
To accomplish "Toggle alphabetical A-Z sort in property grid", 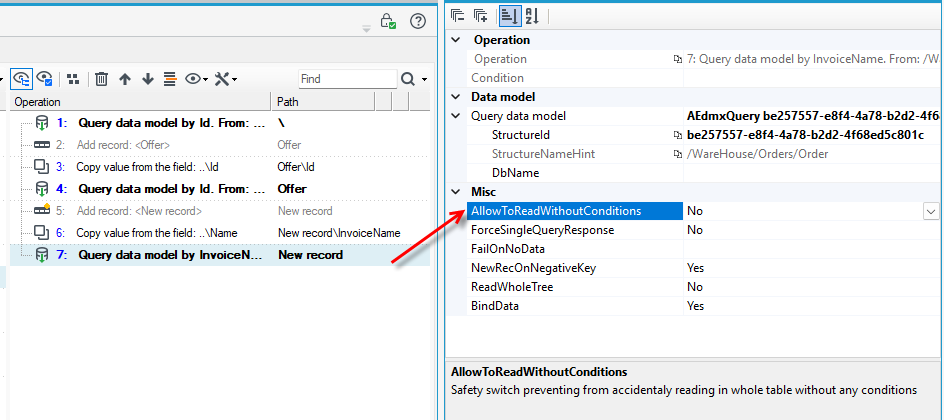I will pos(532,16).
